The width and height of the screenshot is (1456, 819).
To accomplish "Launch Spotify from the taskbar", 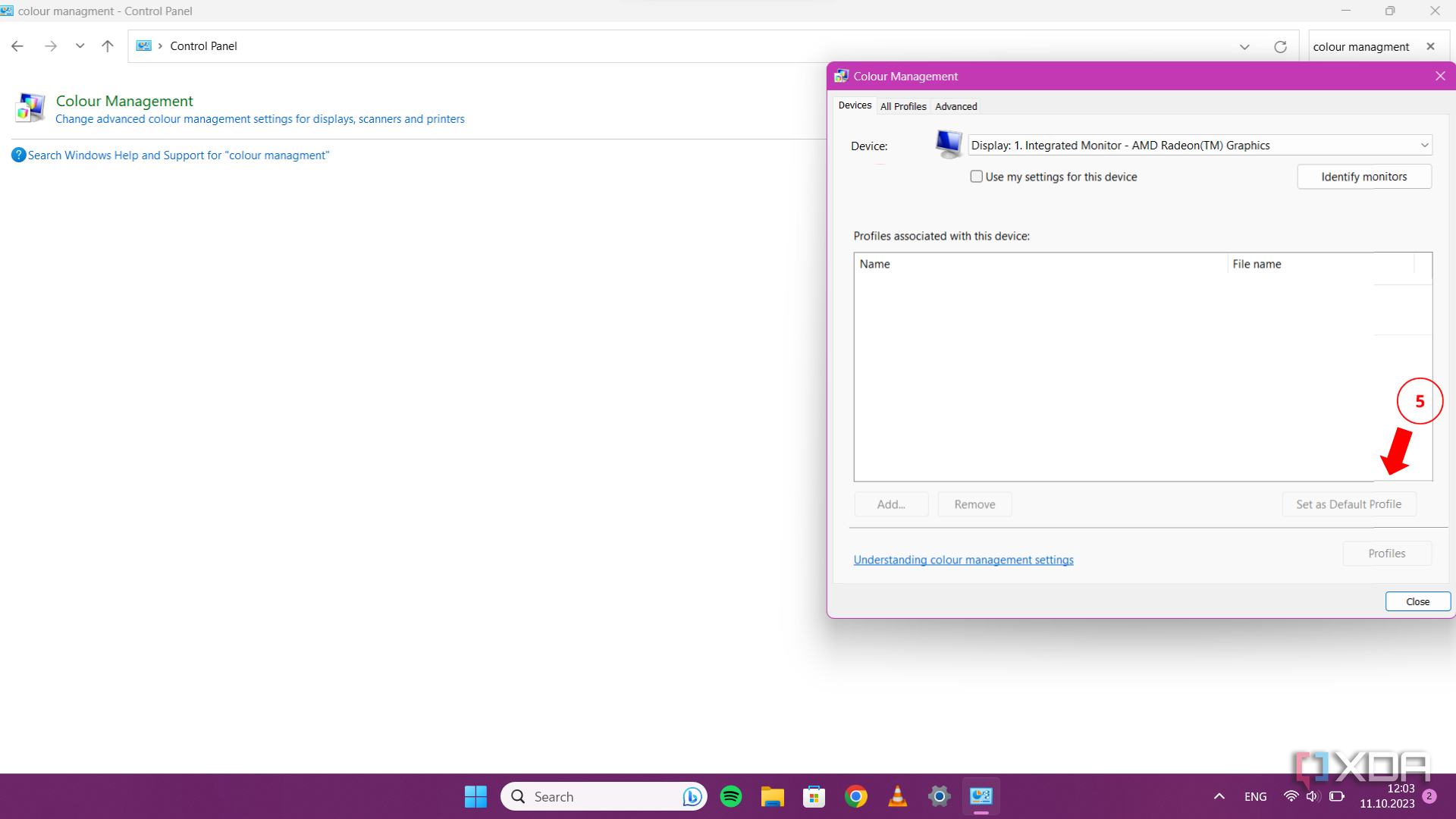I will coord(730,796).
